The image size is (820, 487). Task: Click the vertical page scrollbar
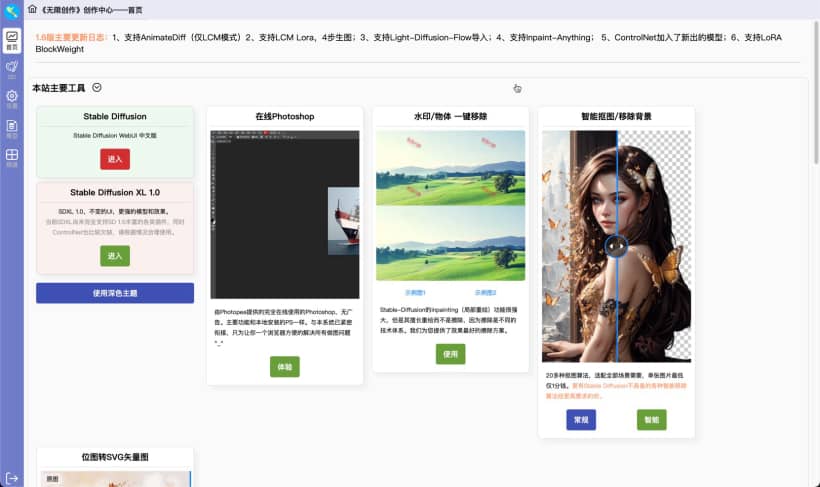click(816, 93)
